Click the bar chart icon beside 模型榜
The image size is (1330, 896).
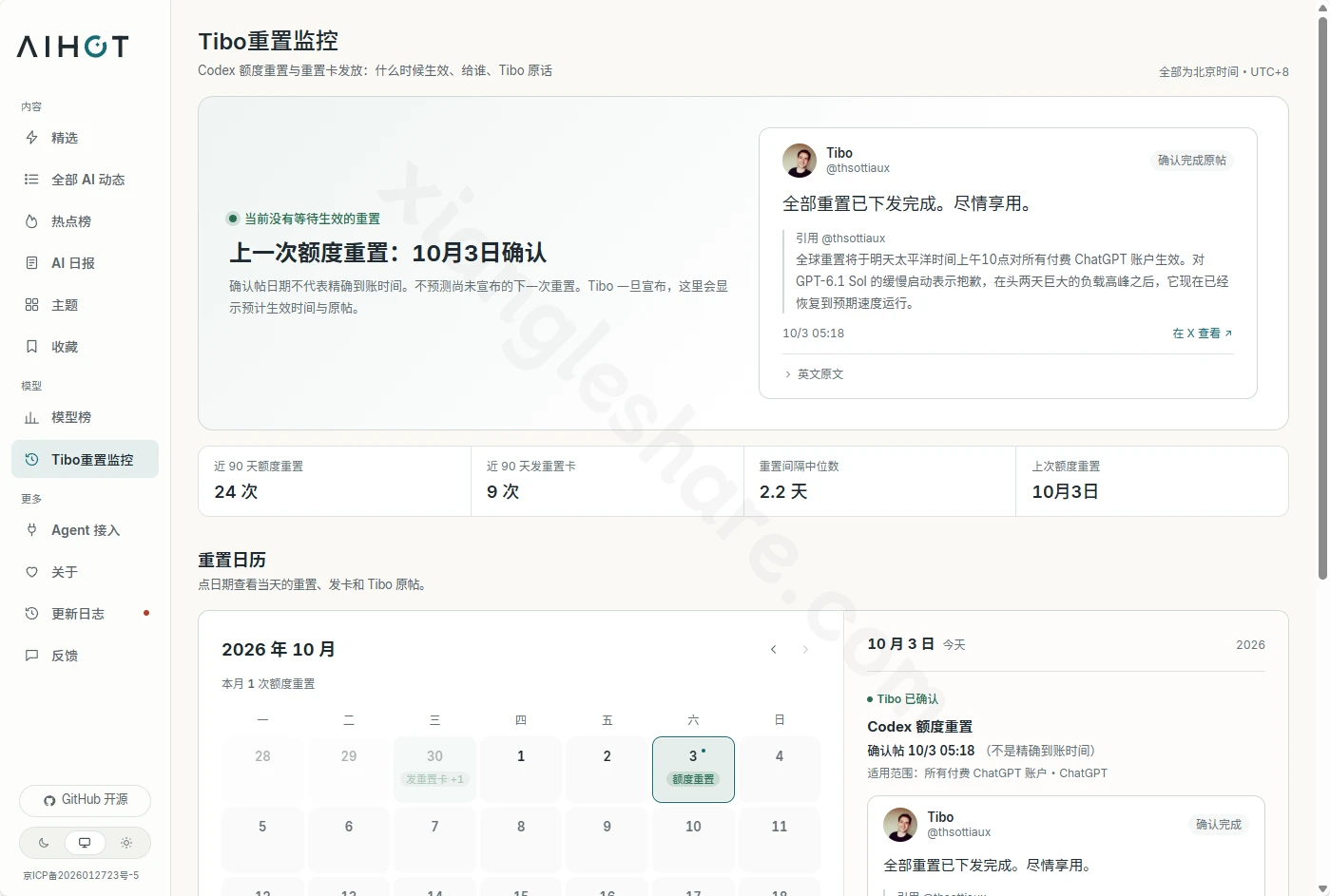(x=31, y=417)
